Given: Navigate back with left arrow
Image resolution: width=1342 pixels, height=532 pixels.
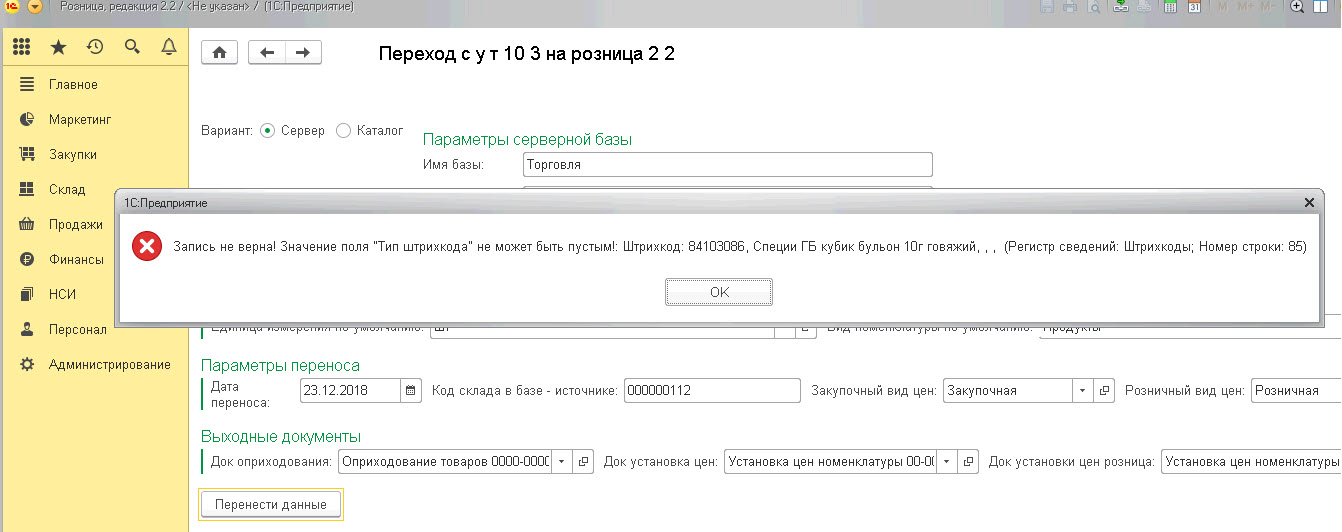Looking at the screenshot, I should click(267, 53).
